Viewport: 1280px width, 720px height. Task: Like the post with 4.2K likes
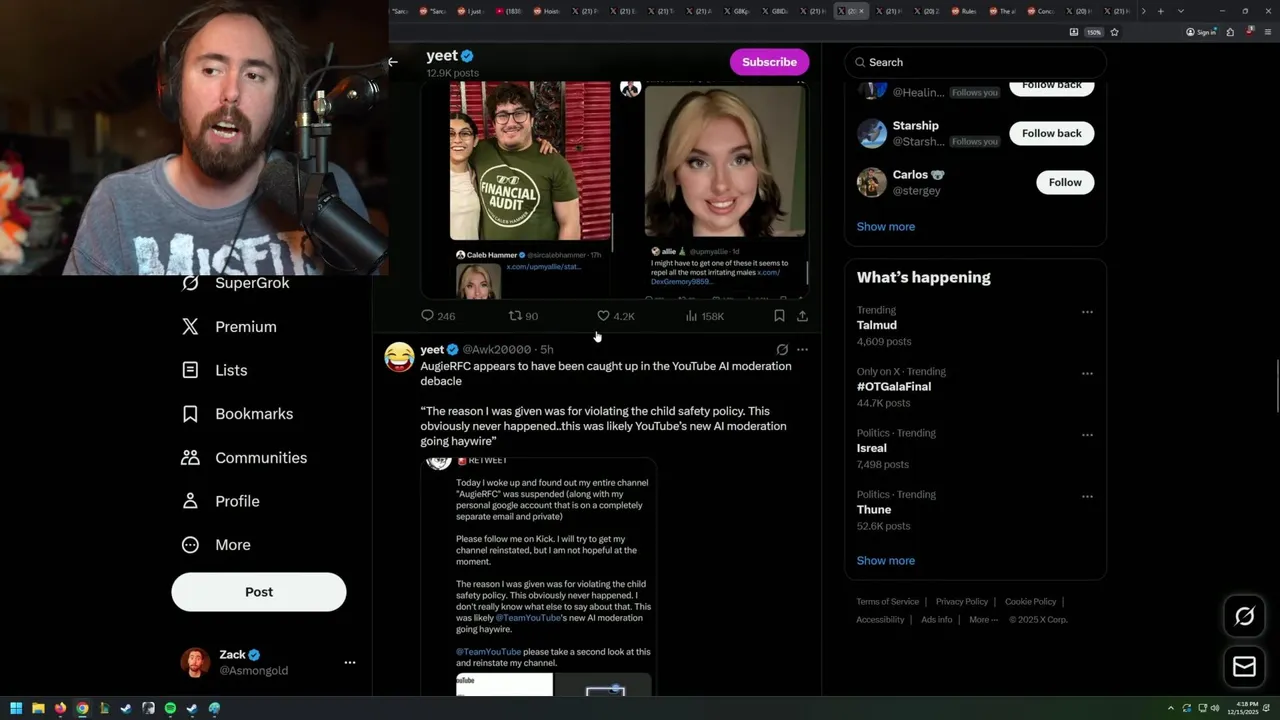(615, 316)
